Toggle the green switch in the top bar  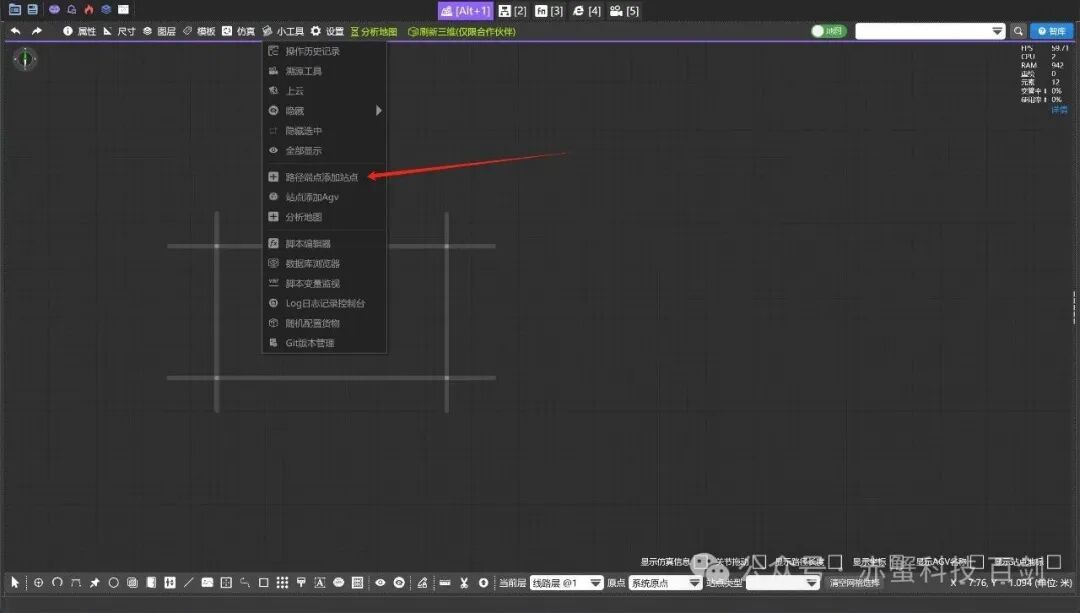click(828, 31)
